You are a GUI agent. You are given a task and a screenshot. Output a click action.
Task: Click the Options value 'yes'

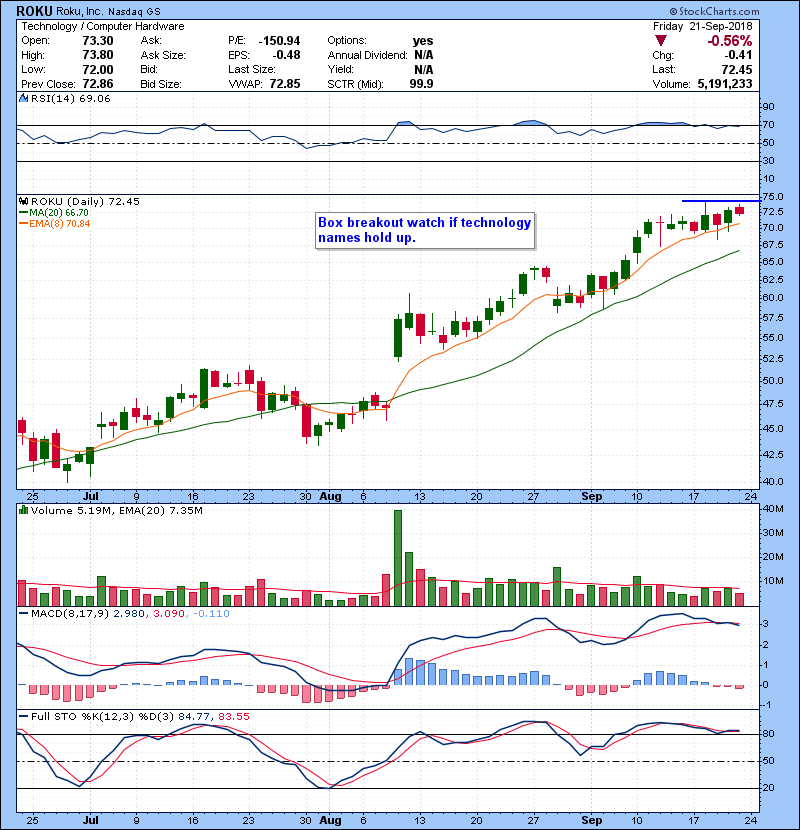423,41
